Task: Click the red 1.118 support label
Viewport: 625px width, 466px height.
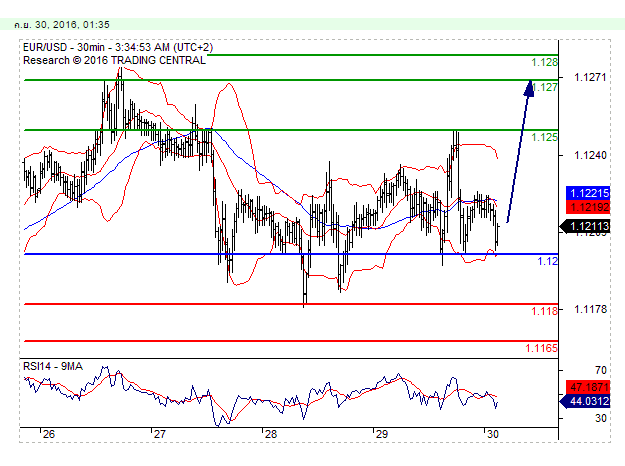Action: tap(544, 311)
